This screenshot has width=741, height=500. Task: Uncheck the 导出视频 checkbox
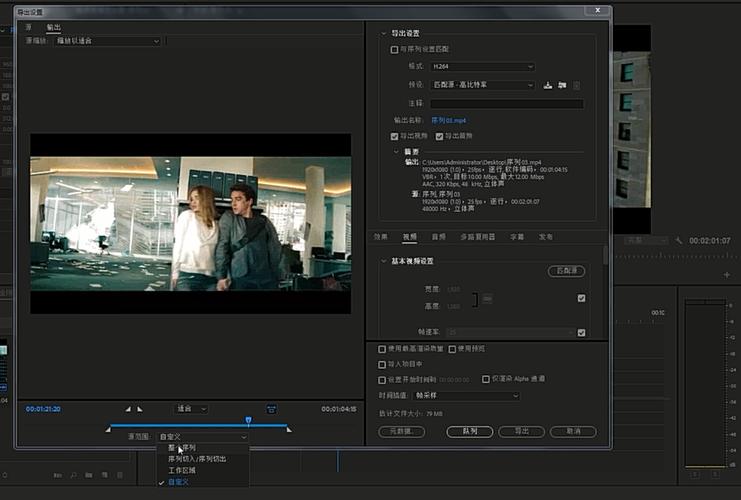394,137
